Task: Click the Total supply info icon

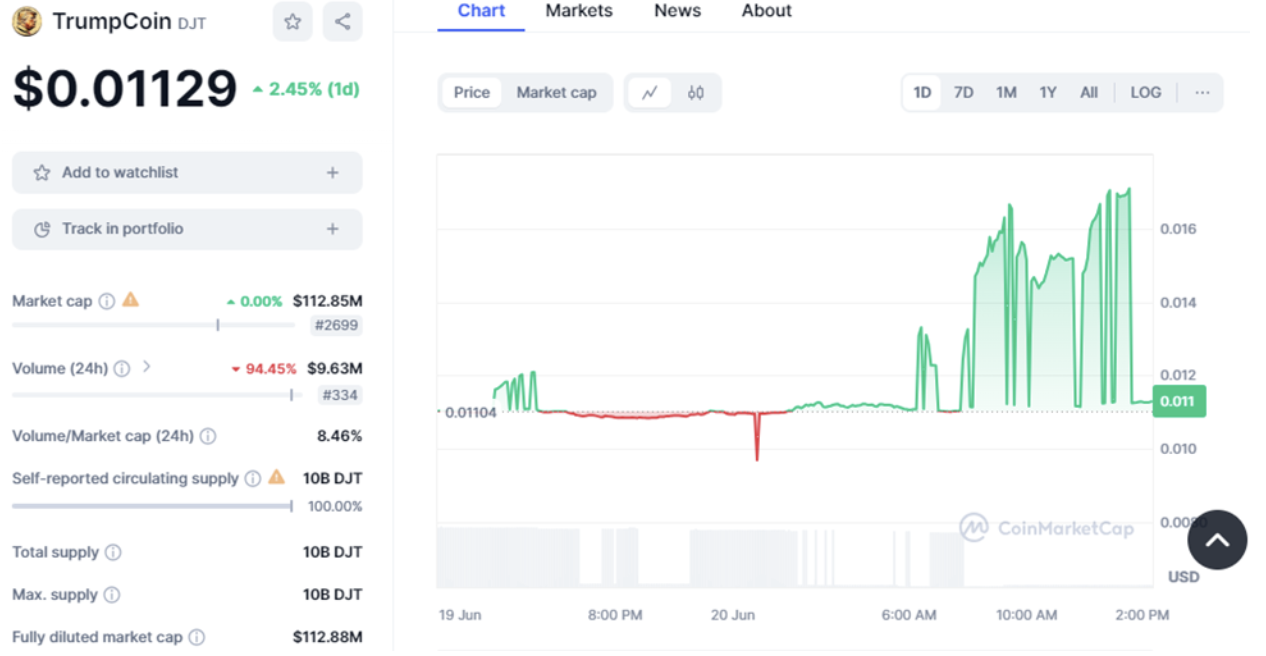Action: (x=113, y=552)
